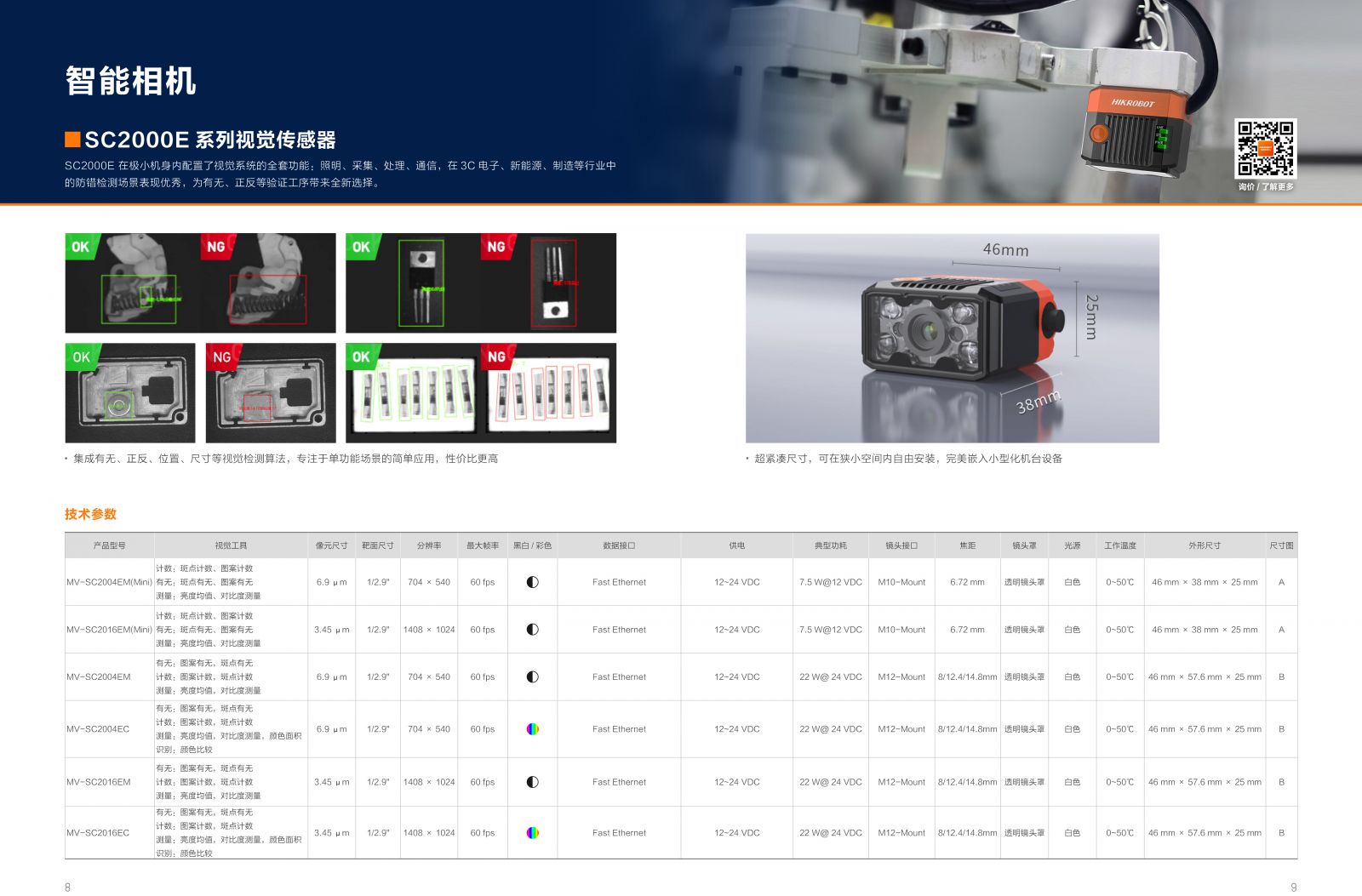This screenshot has height=896, width=1362.
Task: Select model name MV-SC2016EM
Action: (99, 782)
